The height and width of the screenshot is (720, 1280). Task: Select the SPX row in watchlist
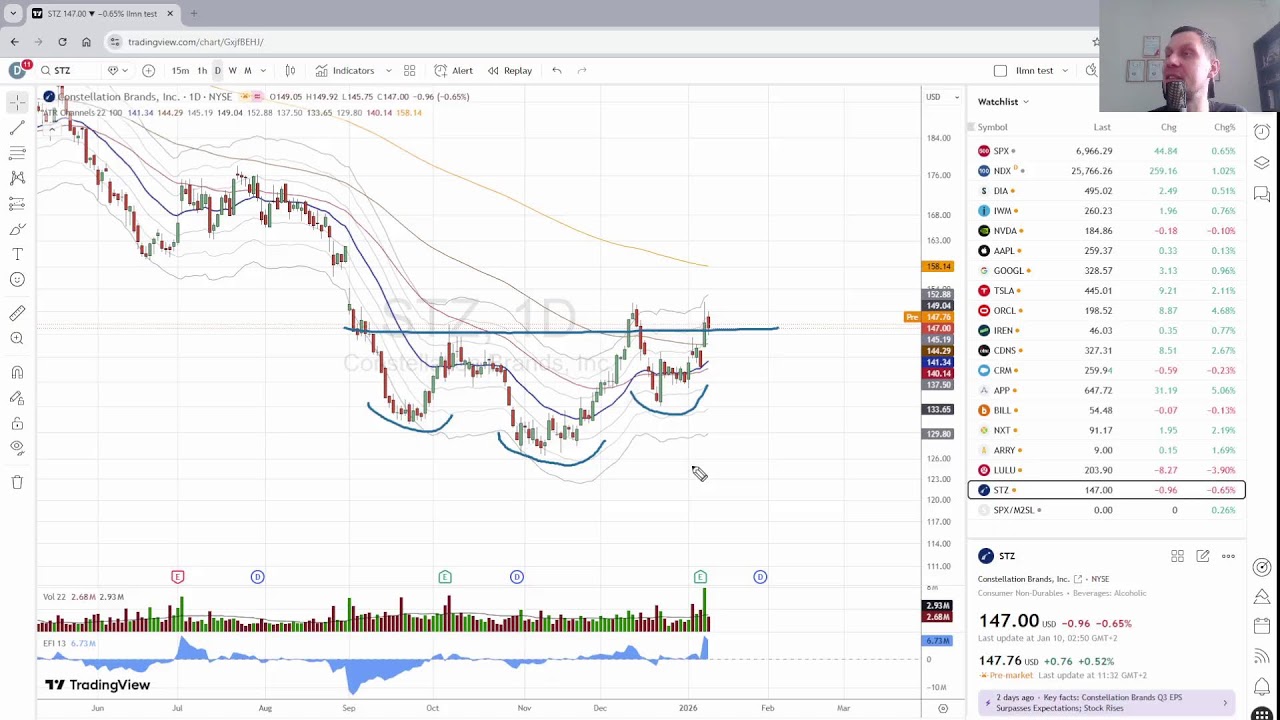tap(1107, 151)
